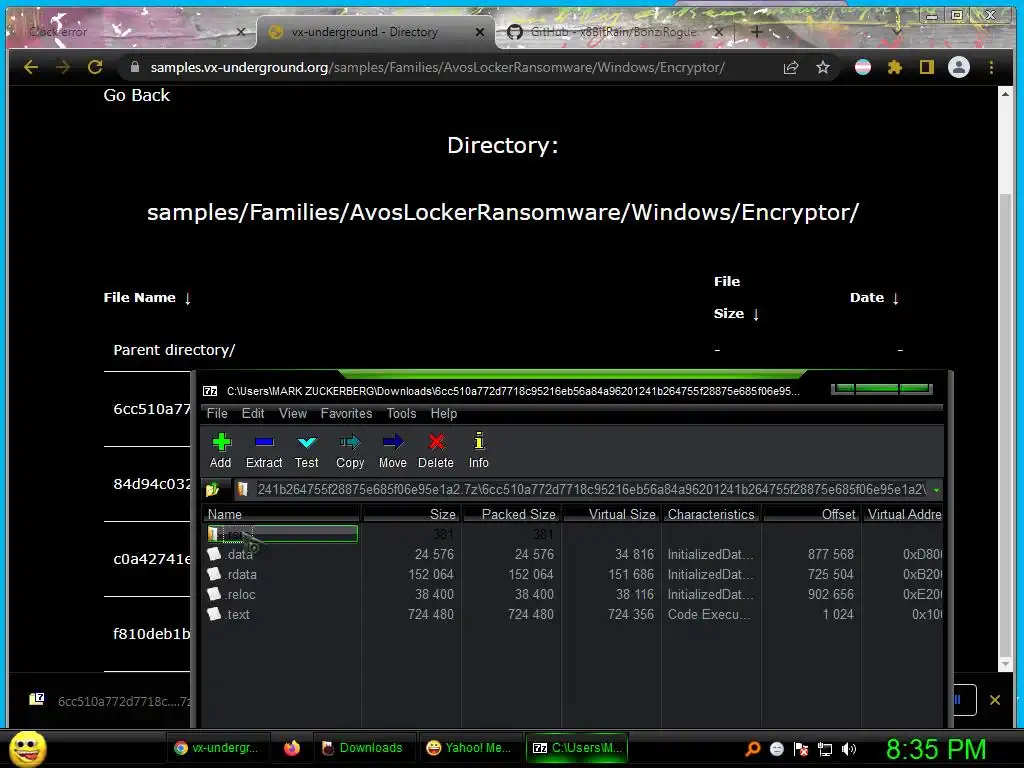Click the volume speaker tray icon
The image size is (1024, 768).
click(x=848, y=749)
